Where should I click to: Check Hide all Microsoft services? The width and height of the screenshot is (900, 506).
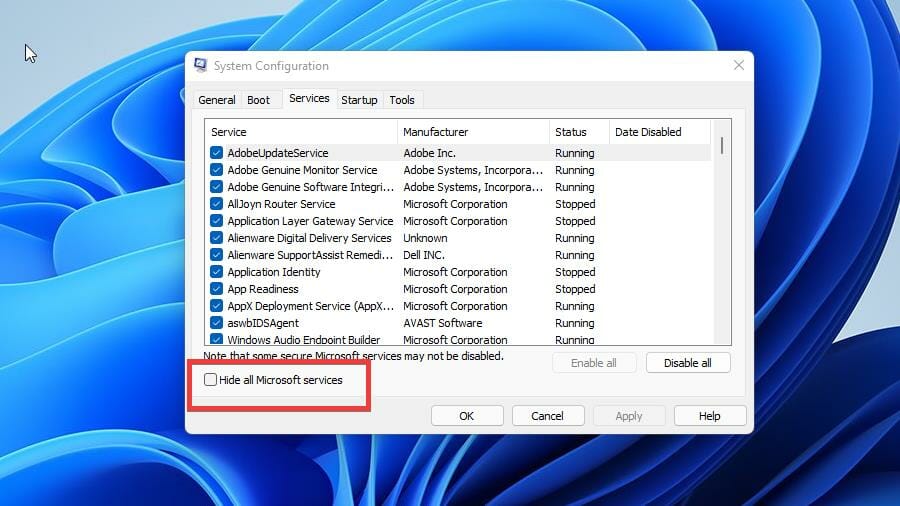pyautogui.click(x=211, y=380)
